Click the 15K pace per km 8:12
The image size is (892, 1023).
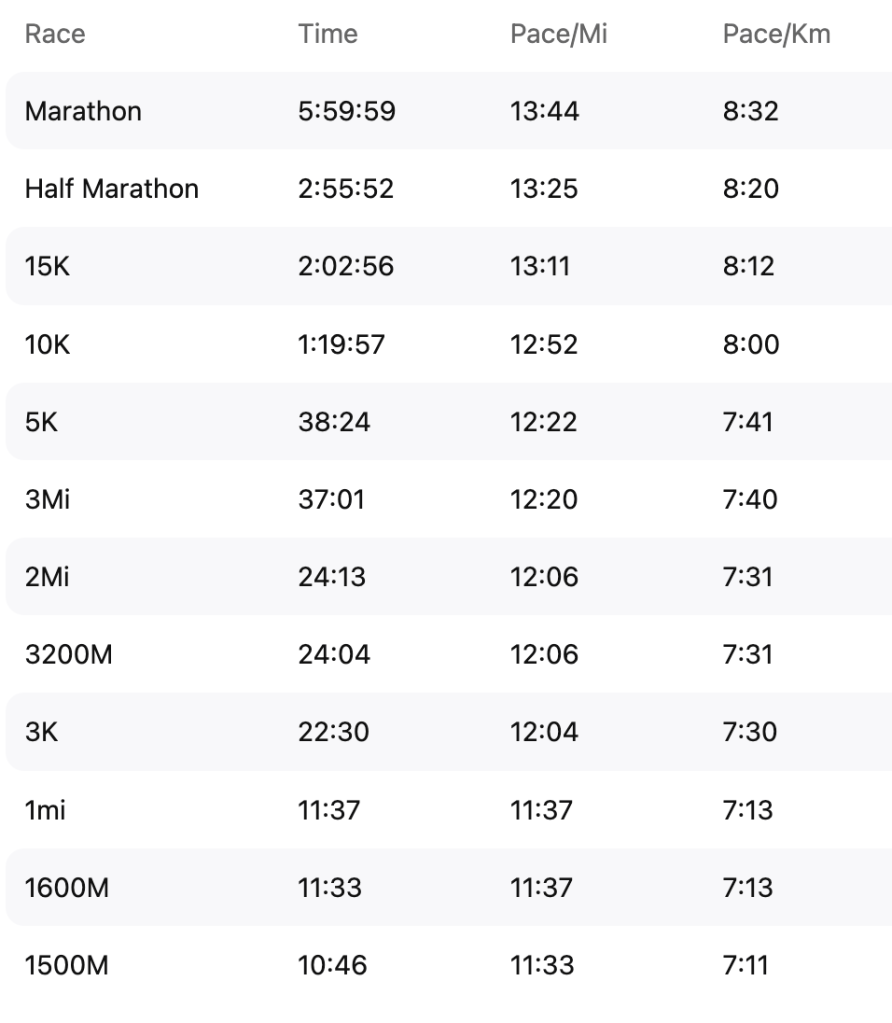(748, 266)
